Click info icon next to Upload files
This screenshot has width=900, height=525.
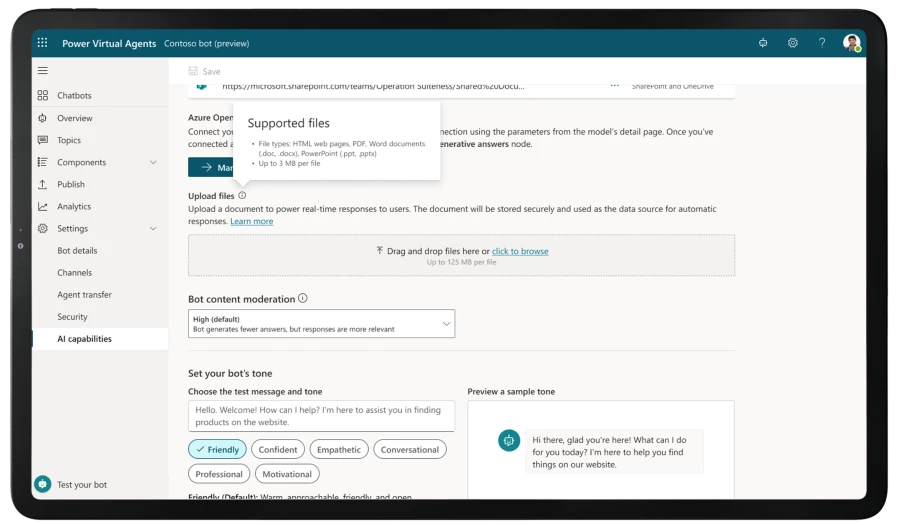click(242, 196)
